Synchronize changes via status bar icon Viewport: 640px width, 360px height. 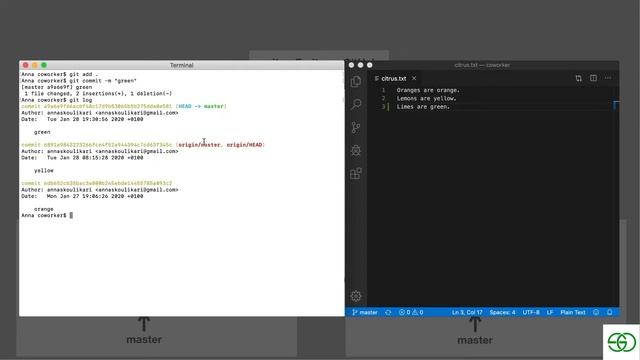pyautogui.click(x=388, y=312)
